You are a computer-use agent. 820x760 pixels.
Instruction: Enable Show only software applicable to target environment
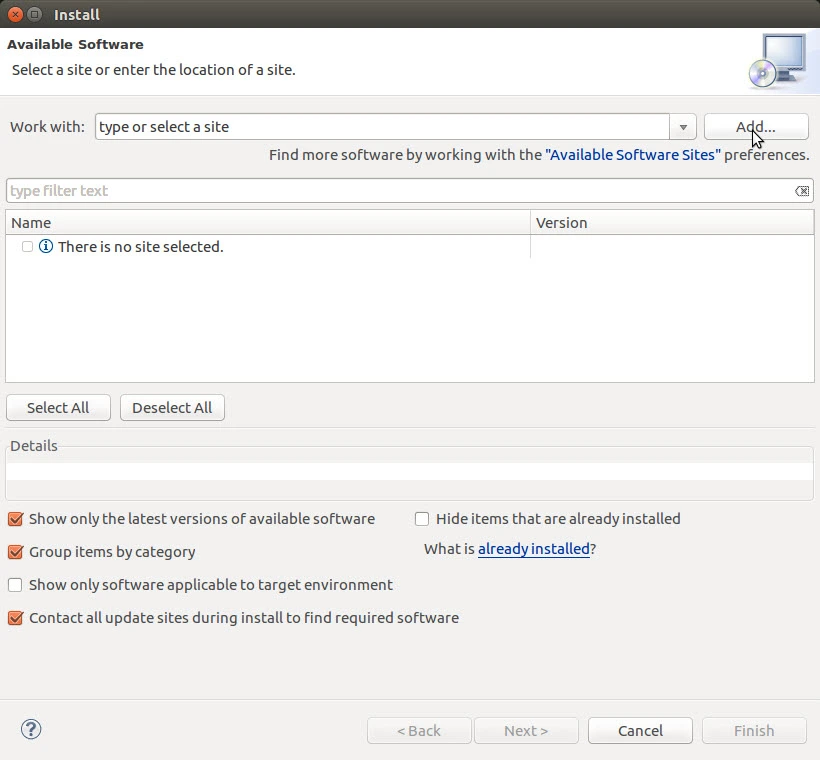pos(15,585)
